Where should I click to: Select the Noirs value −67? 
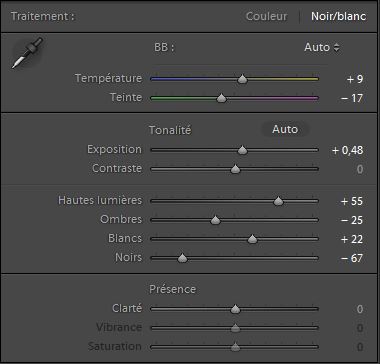[x=352, y=258]
